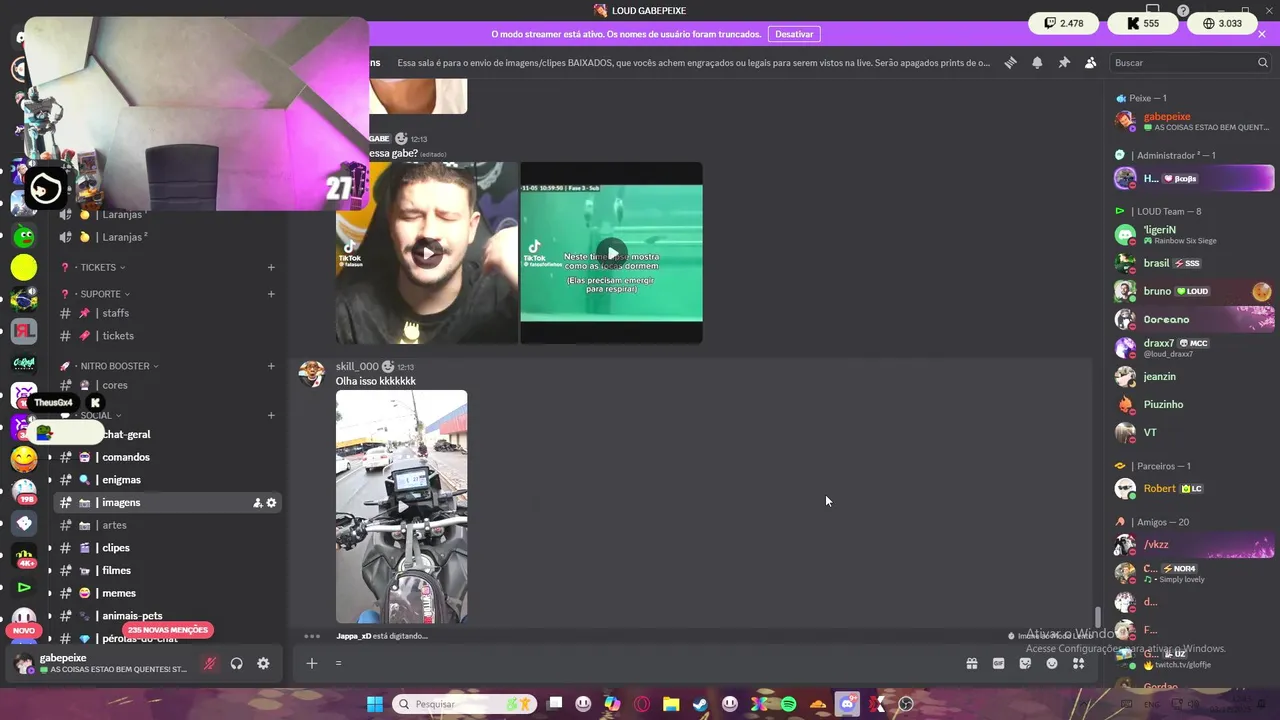
Task: Click the NOVO unread servers pill
Action: (x=24, y=631)
